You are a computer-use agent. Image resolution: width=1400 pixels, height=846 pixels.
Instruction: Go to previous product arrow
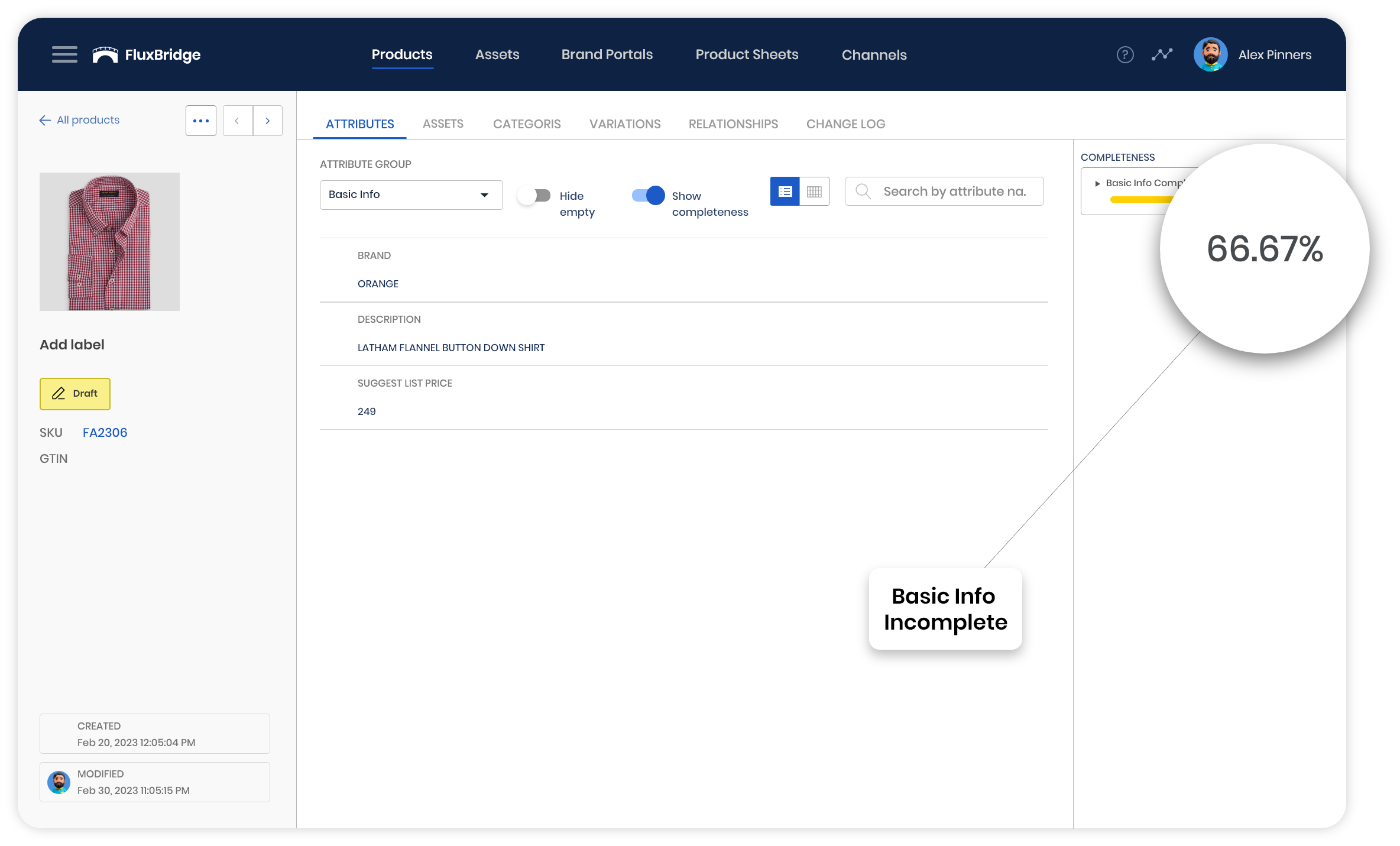(x=238, y=121)
